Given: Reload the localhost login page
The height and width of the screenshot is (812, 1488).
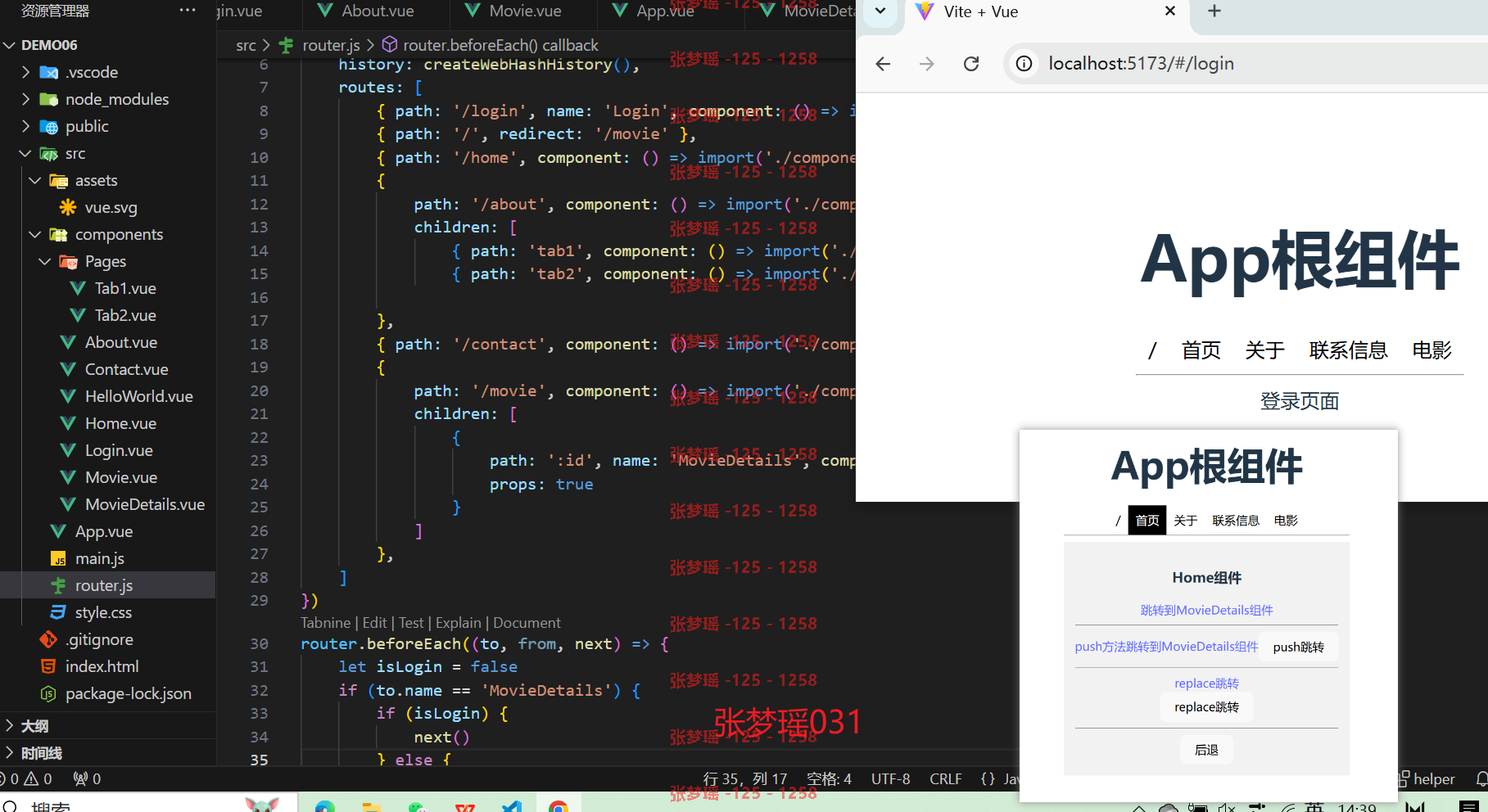Looking at the screenshot, I should pyautogui.click(x=971, y=64).
